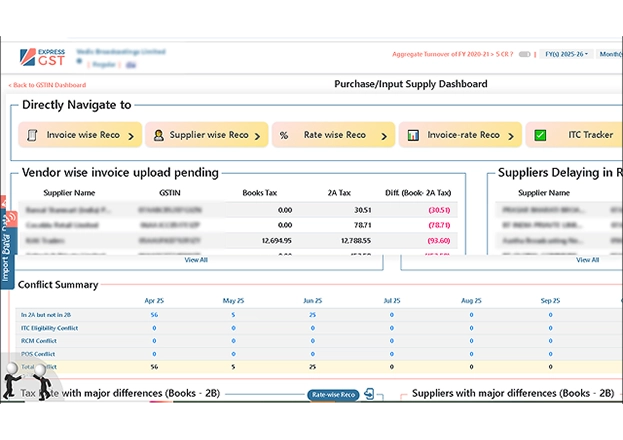Toggle the aggregate turnover switch

[525, 54]
